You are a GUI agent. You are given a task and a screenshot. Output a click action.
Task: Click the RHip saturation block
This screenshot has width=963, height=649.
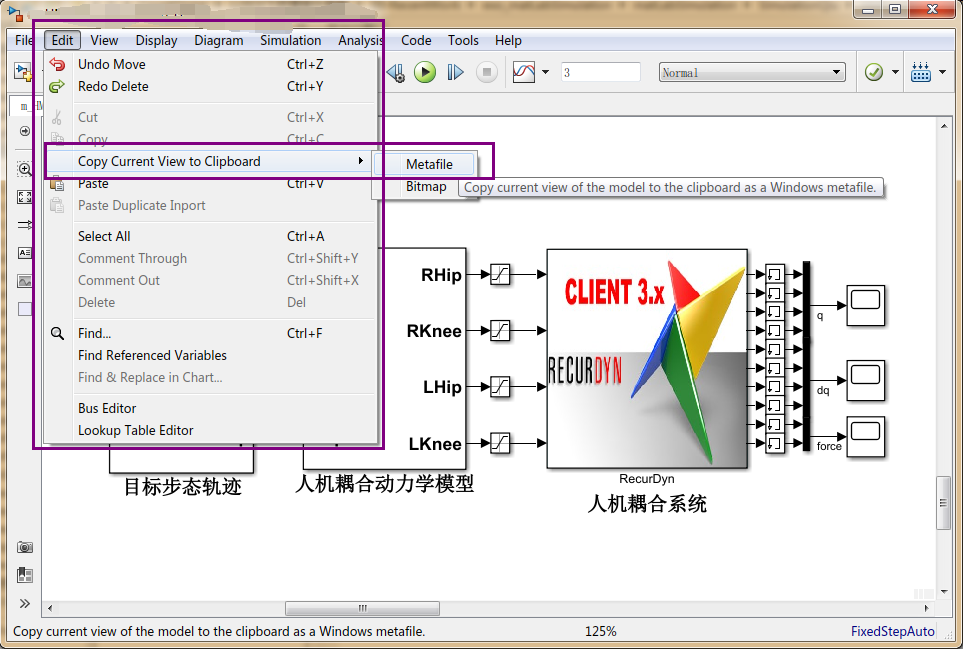tap(500, 274)
